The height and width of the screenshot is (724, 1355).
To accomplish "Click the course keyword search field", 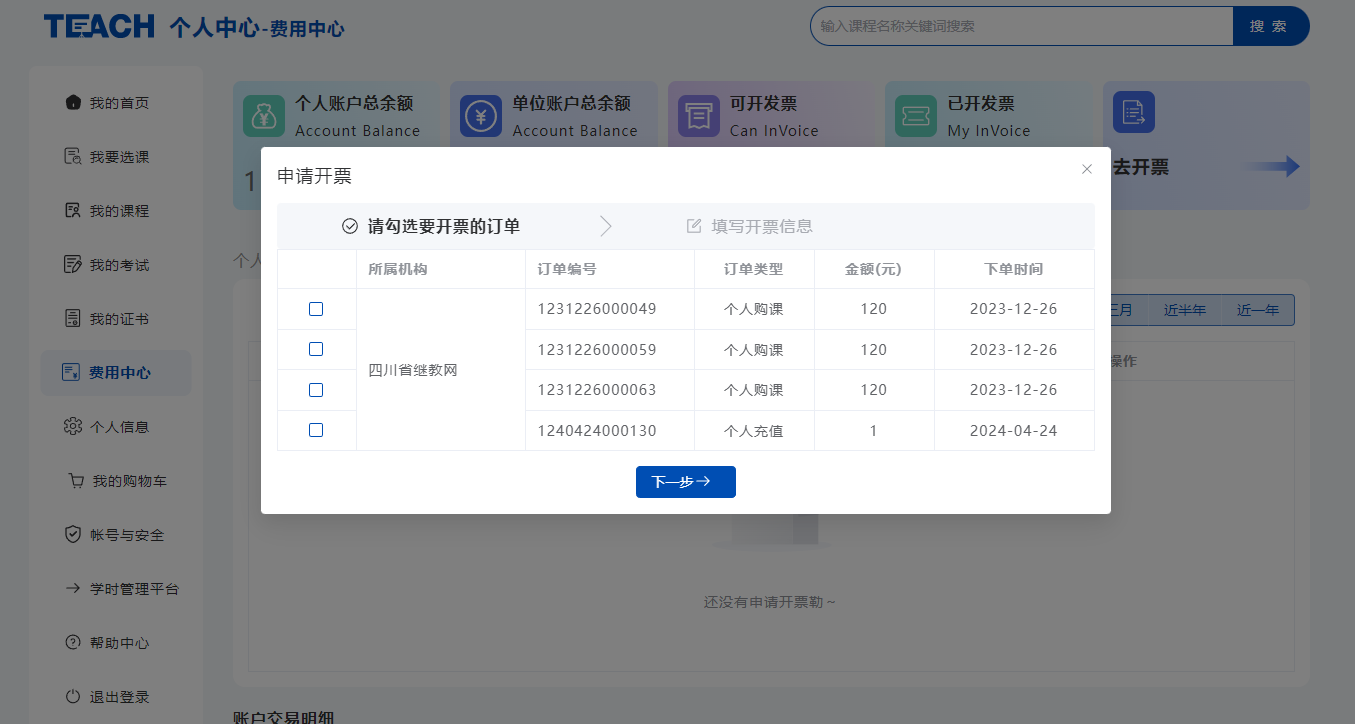I will coord(1022,26).
